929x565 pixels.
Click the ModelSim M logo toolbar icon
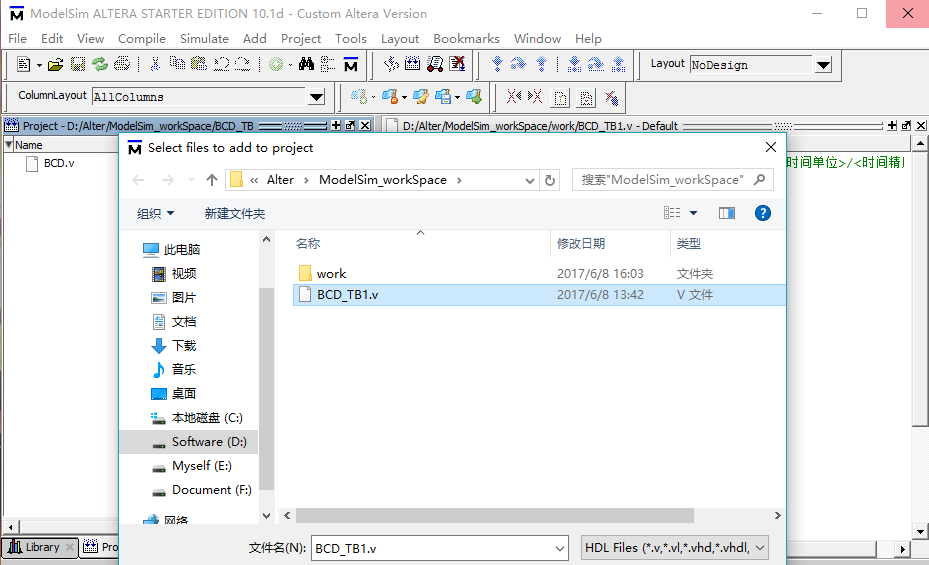pyautogui.click(x=351, y=65)
